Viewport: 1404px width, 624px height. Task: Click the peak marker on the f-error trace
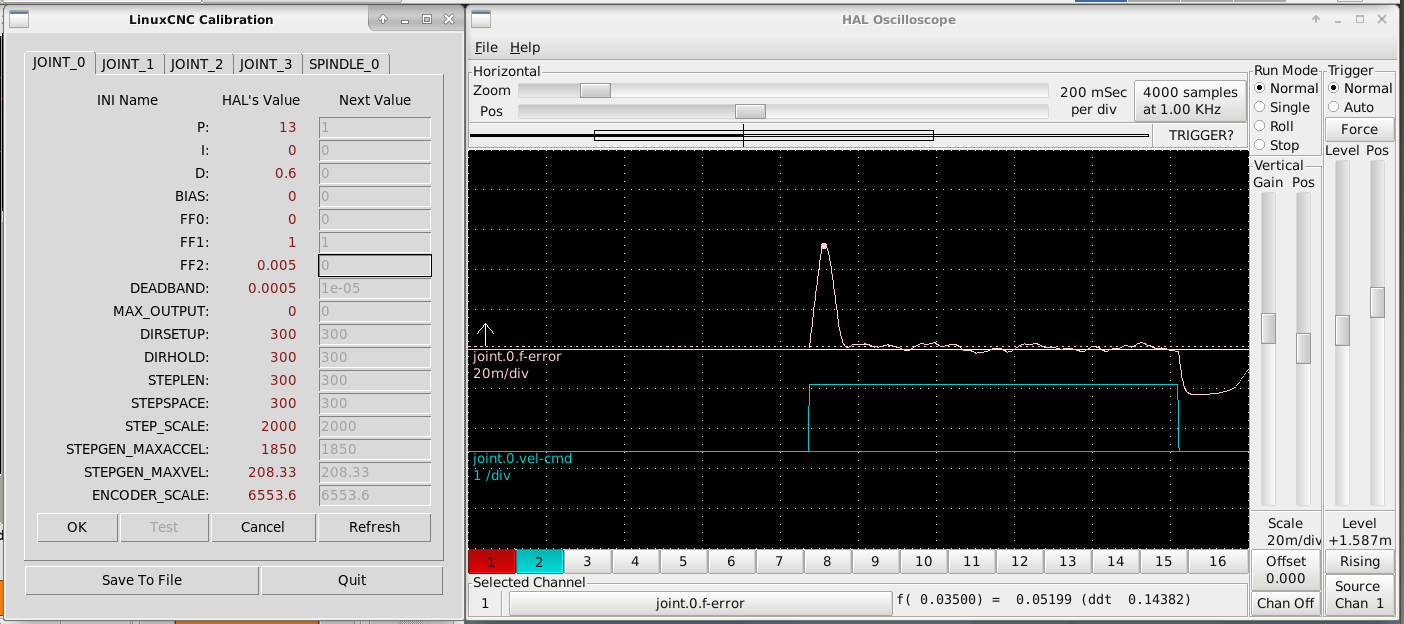824,246
